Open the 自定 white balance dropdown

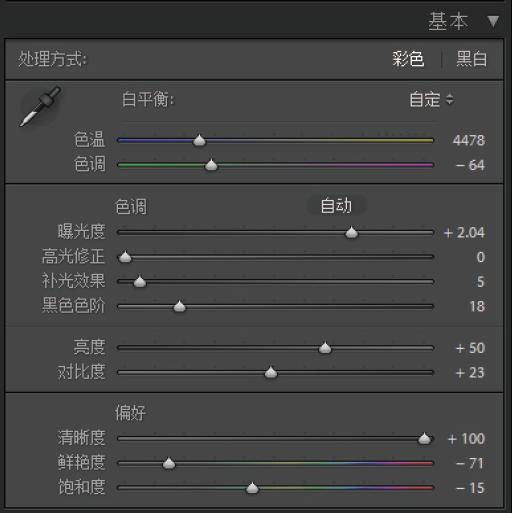point(431,99)
